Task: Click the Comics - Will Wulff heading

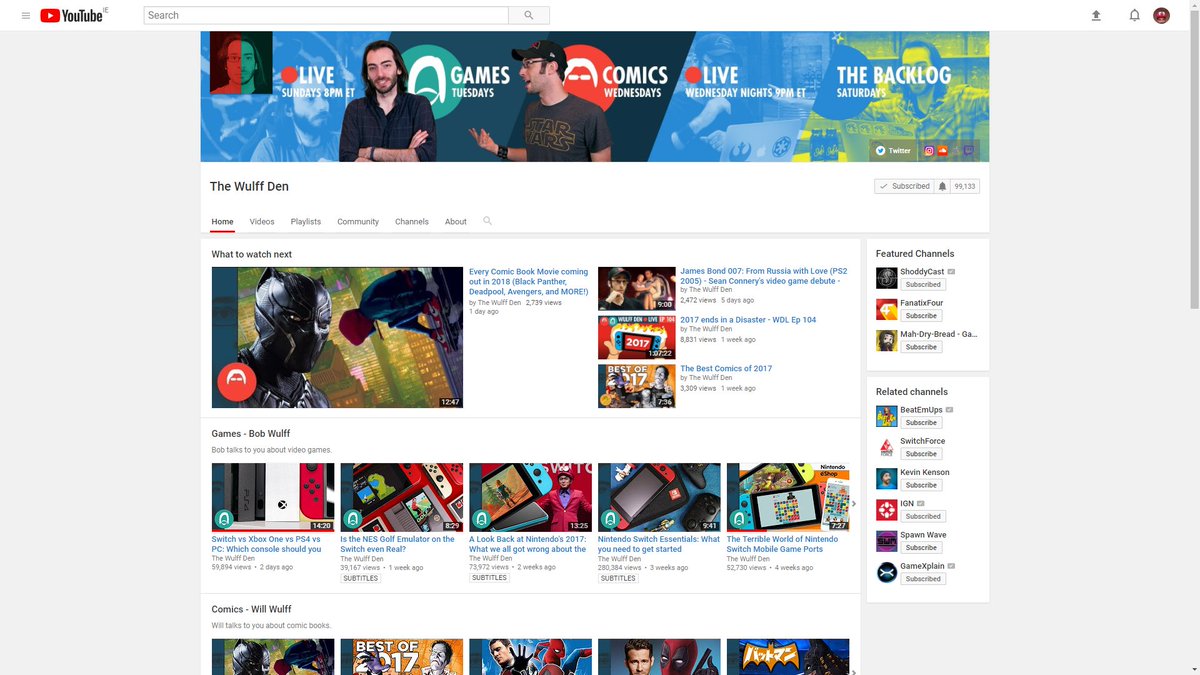Action: click(250, 609)
